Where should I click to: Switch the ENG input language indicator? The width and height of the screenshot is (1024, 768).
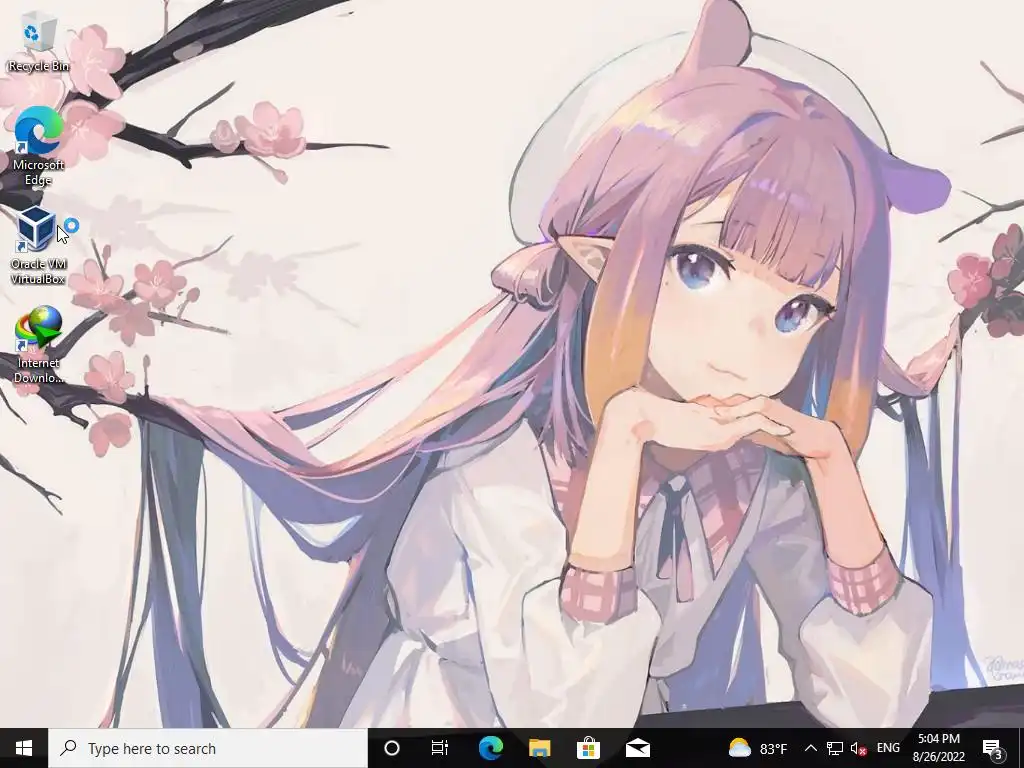pos(888,748)
